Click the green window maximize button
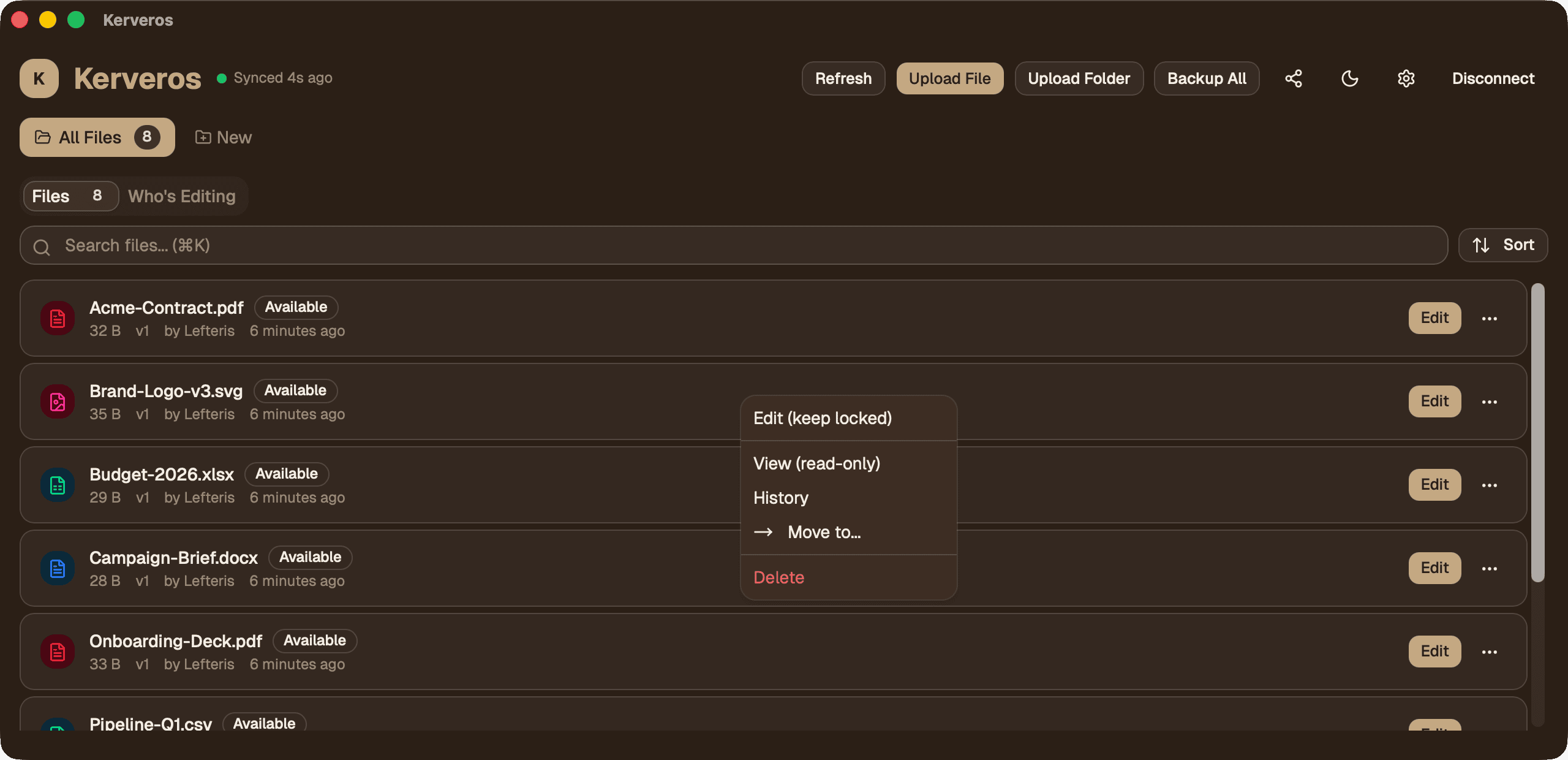This screenshot has width=1568, height=760. coord(76,20)
